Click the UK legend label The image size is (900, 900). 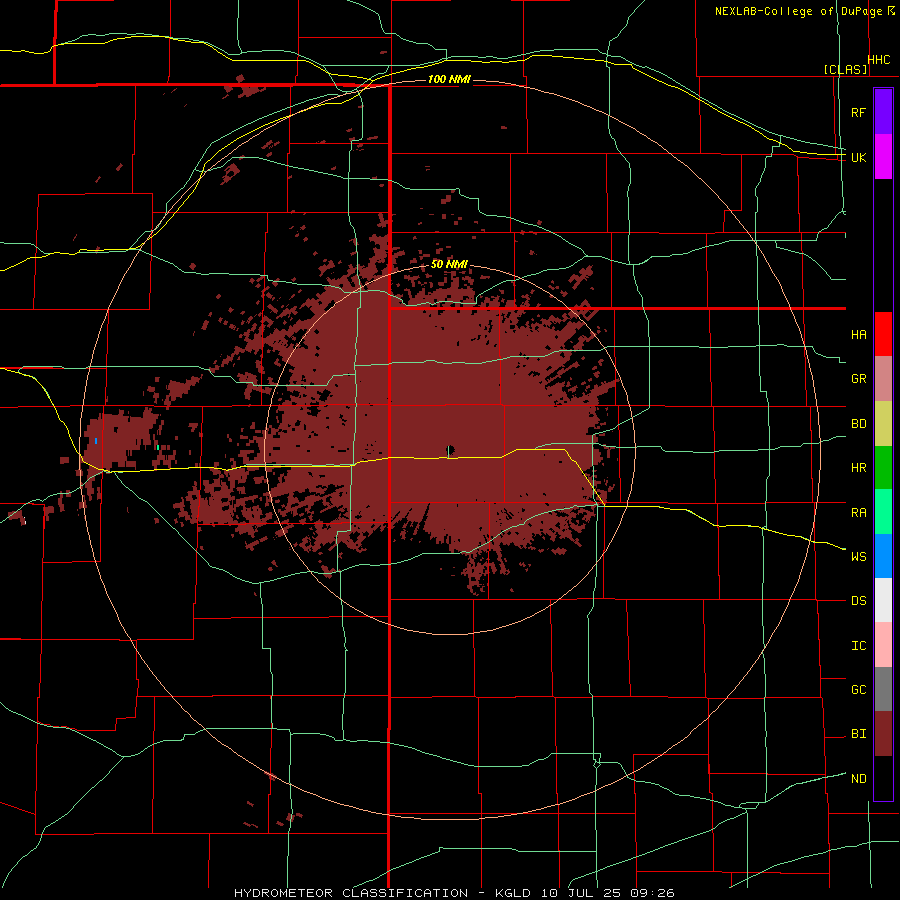pyautogui.click(x=859, y=157)
